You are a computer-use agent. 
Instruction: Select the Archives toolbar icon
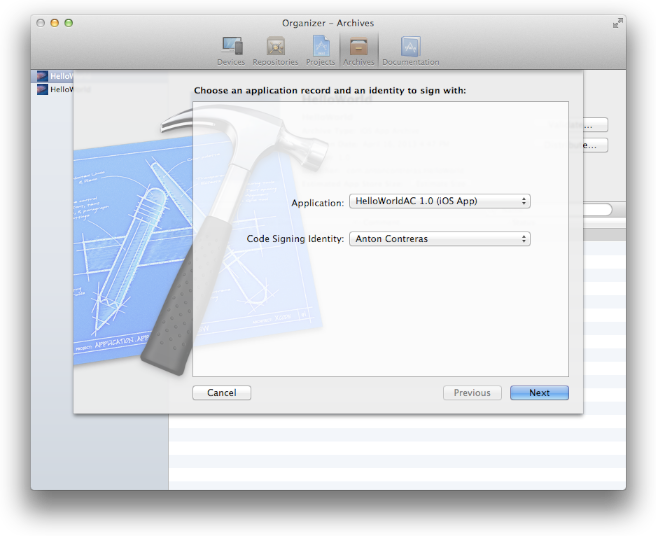(x=358, y=49)
